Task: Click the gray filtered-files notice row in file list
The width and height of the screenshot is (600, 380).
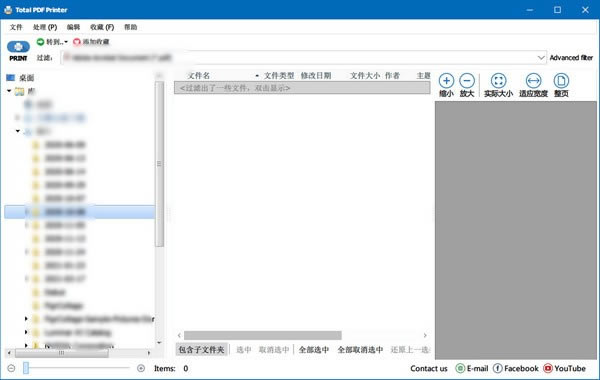Action: tap(302, 88)
